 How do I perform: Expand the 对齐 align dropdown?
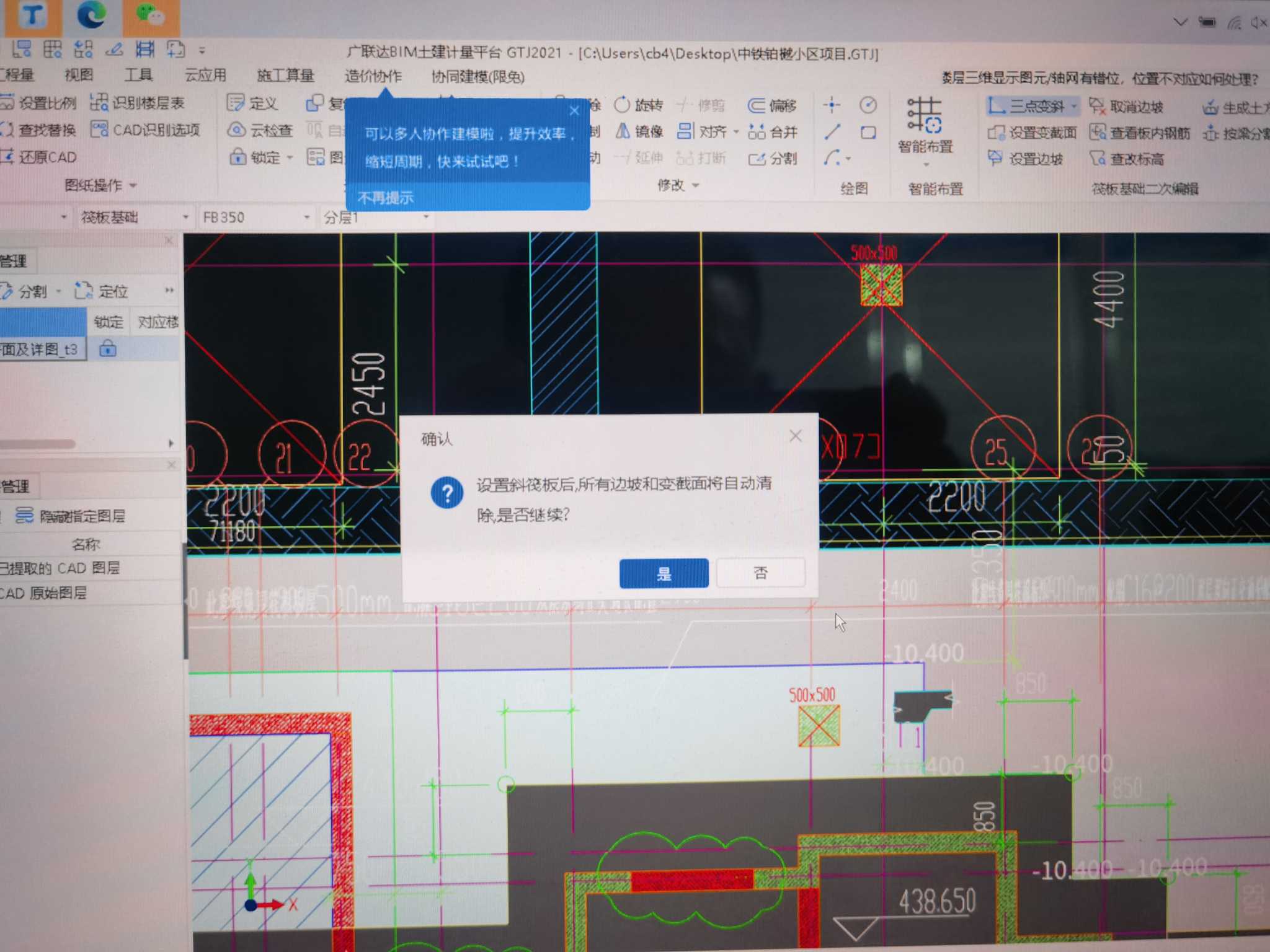tap(736, 132)
